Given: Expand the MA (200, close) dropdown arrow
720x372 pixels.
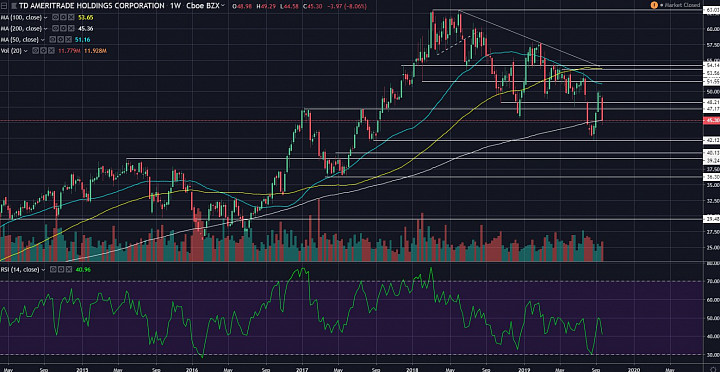Looking at the screenshot, I should 45,28.
